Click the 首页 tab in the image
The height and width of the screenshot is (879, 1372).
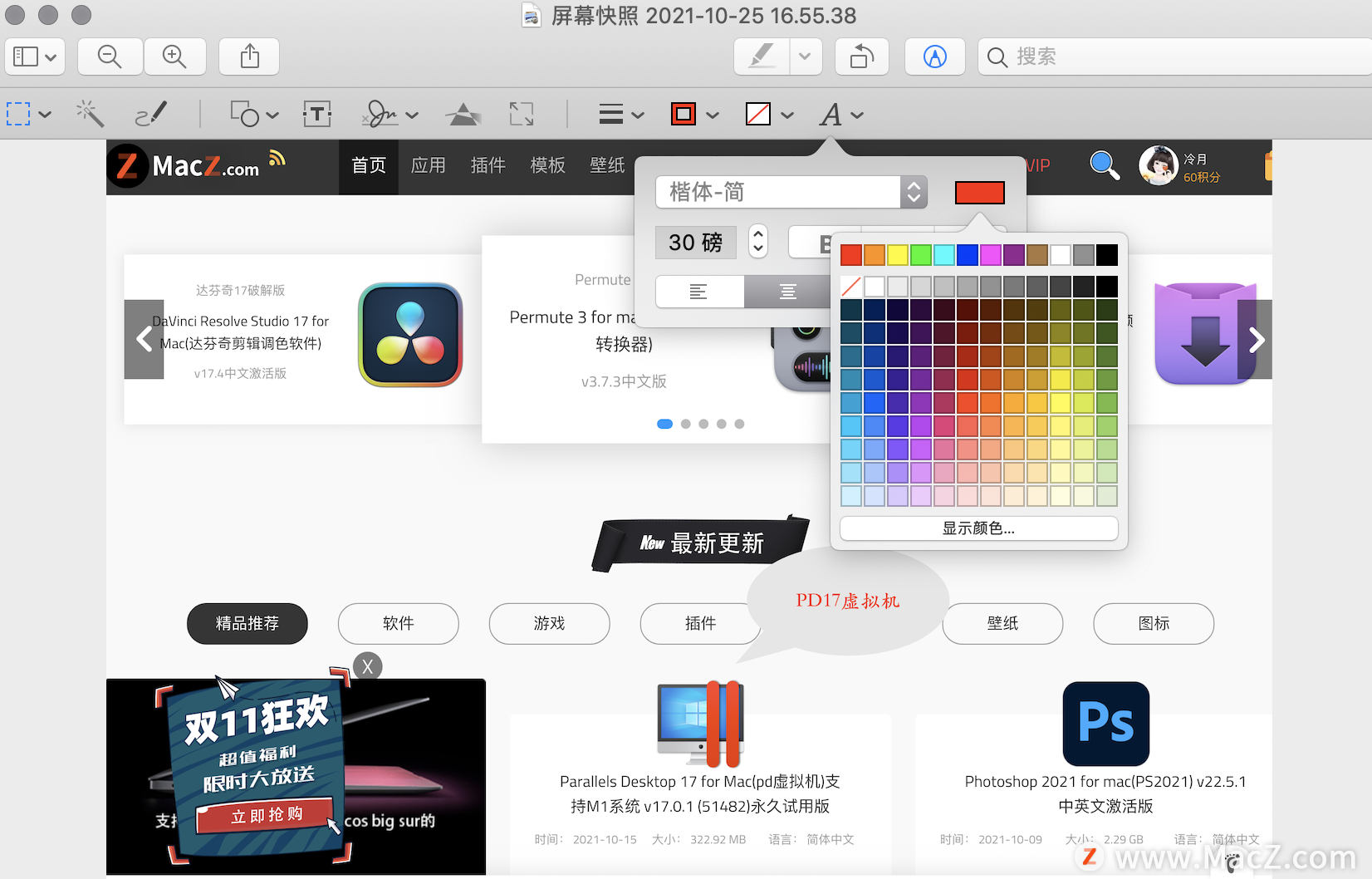click(369, 166)
